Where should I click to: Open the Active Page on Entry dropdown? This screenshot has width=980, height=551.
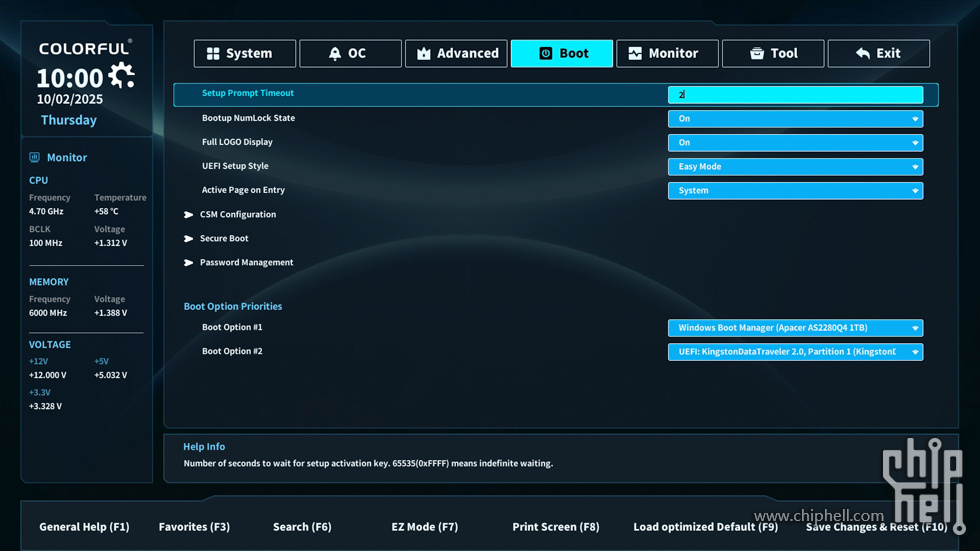tap(795, 191)
